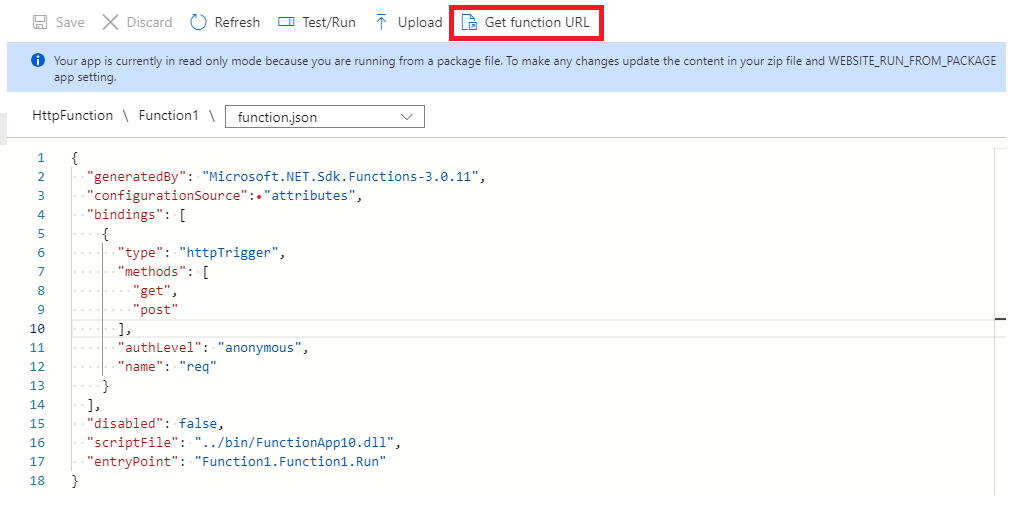This screenshot has height=506, width=1026.
Task: Click the "scriptFile" key on line 16
Action: [135, 443]
